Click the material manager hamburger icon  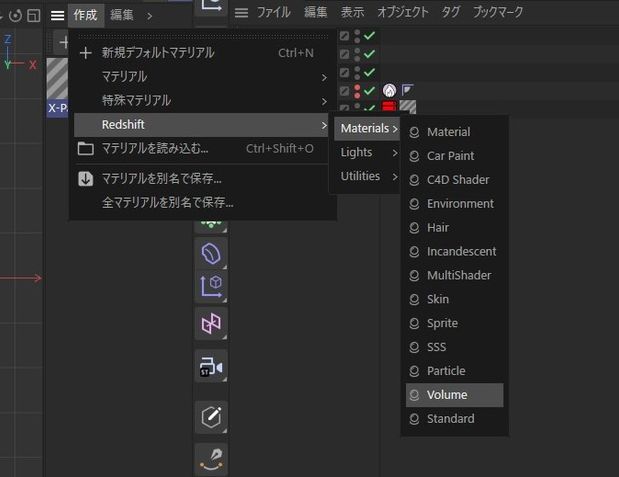coord(57,16)
